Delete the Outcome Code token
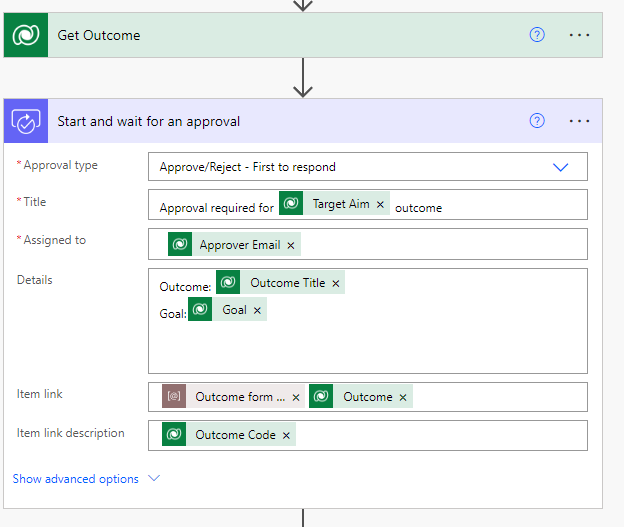The image size is (624, 527). [x=287, y=435]
